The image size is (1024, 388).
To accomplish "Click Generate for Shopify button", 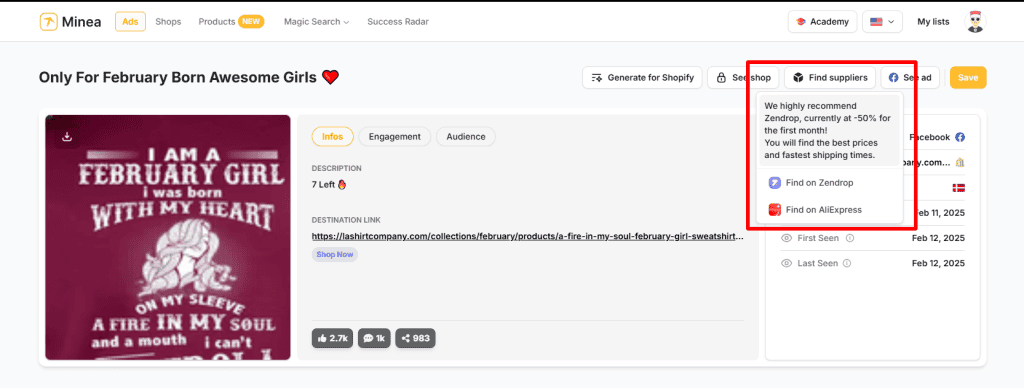I will (642, 78).
